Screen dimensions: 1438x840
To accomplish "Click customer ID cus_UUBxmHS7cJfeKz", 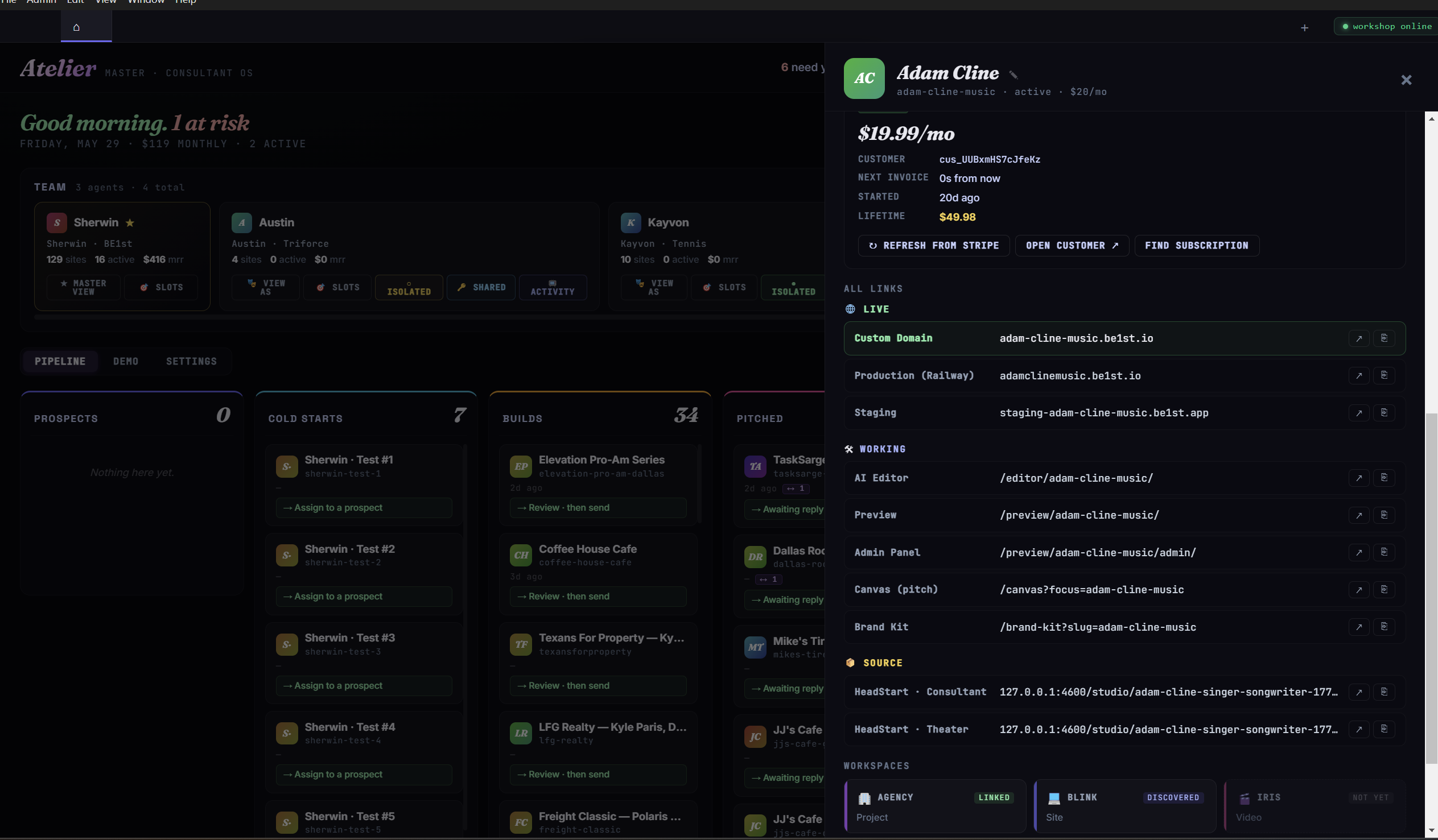I will point(990,160).
